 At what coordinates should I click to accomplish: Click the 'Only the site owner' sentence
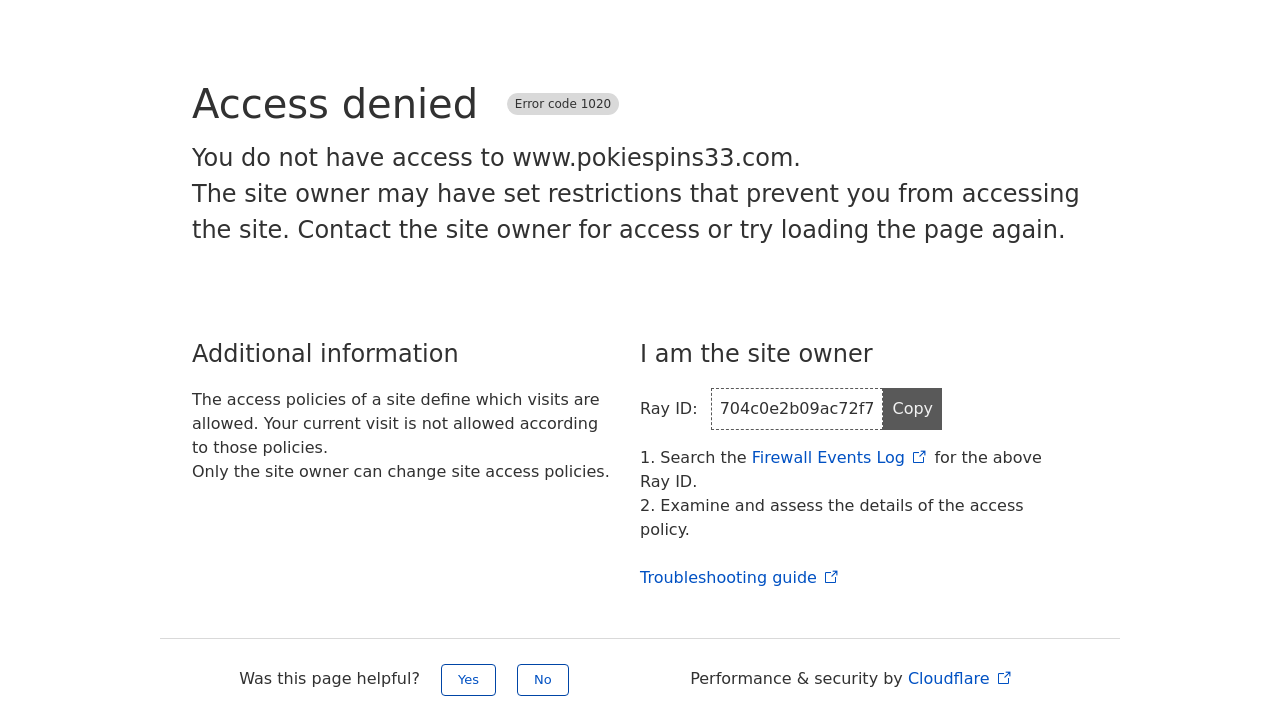401,472
